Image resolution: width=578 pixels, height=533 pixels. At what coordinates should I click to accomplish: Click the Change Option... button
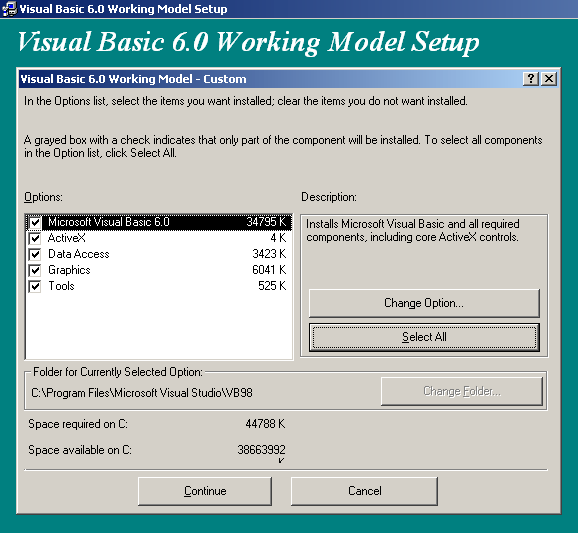(424, 303)
